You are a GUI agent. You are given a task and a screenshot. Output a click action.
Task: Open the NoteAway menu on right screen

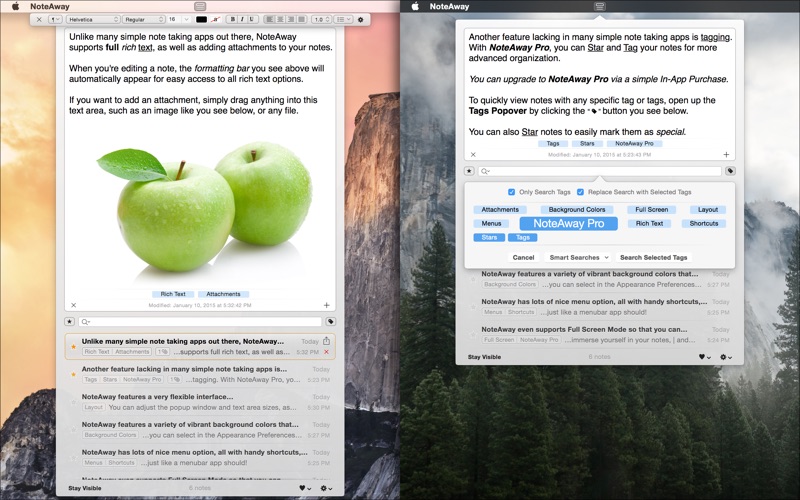click(449, 6)
